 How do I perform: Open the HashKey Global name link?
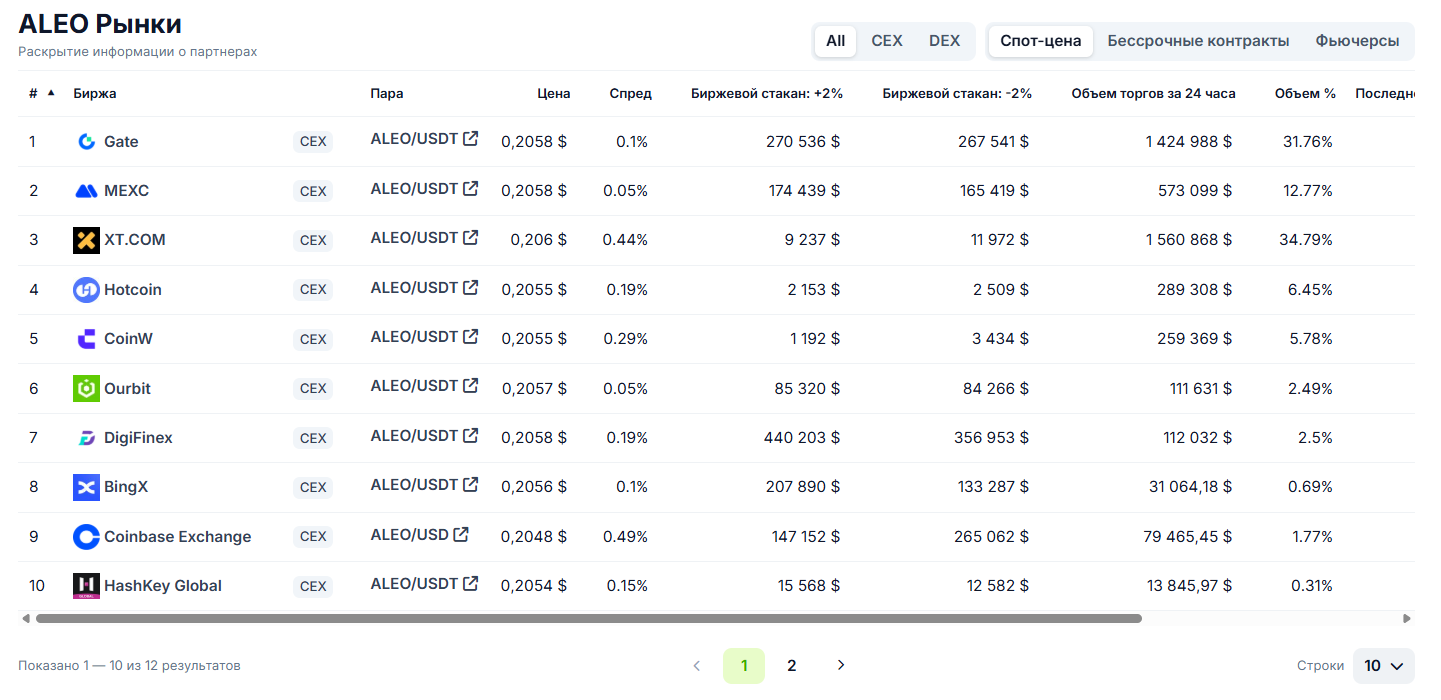pos(163,586)
